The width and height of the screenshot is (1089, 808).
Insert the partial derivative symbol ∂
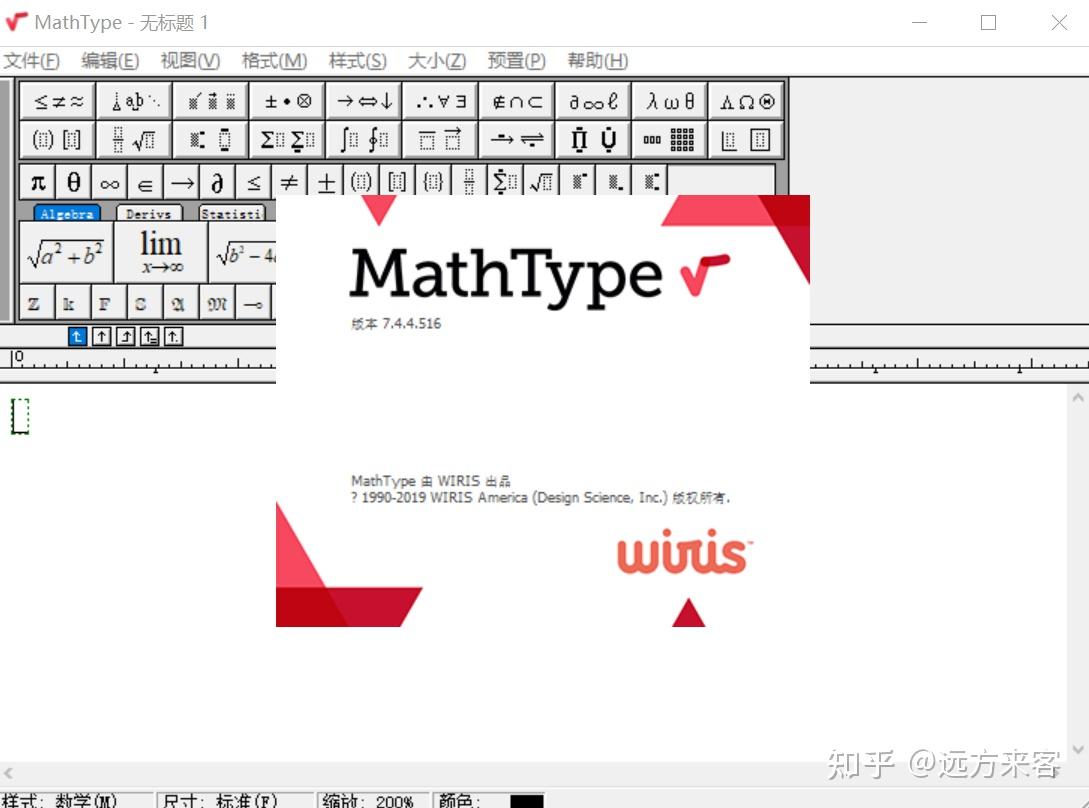click(216, 181)
